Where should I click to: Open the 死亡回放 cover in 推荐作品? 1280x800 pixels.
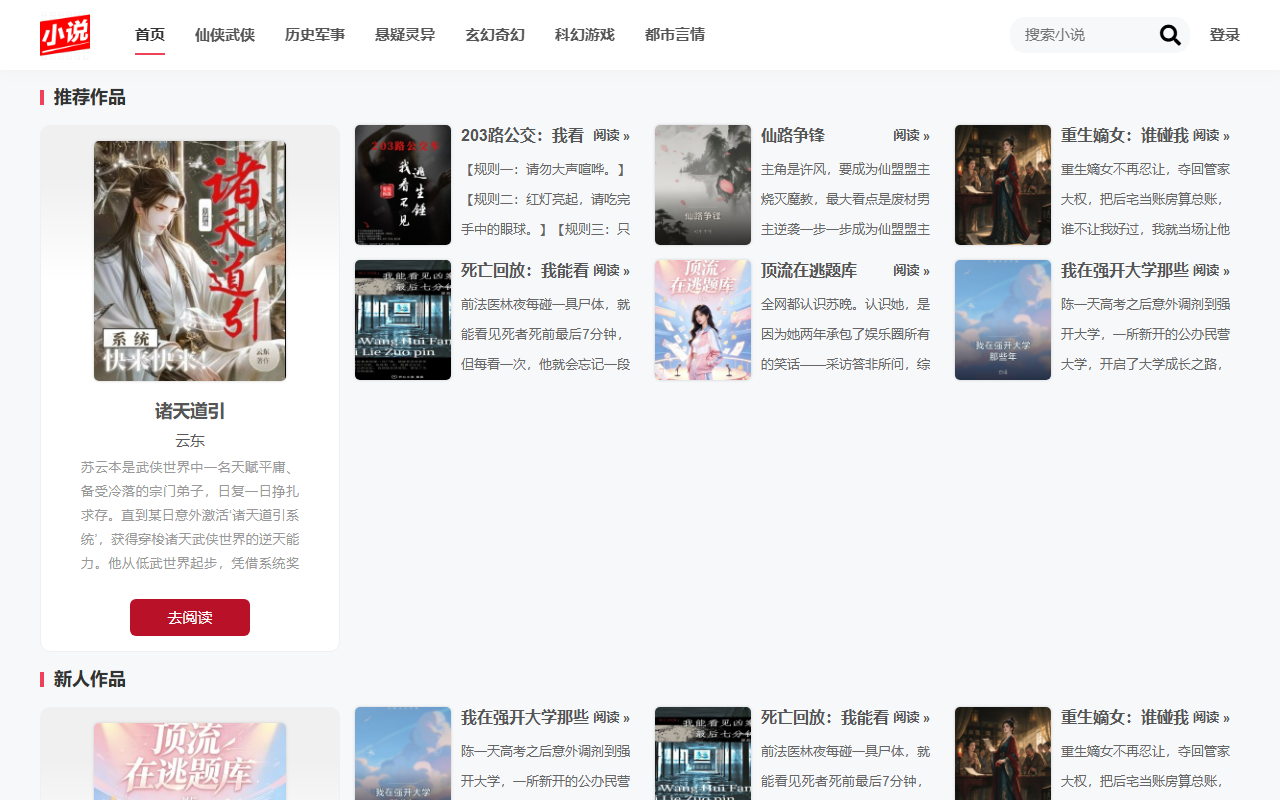(x=403, y=320)
